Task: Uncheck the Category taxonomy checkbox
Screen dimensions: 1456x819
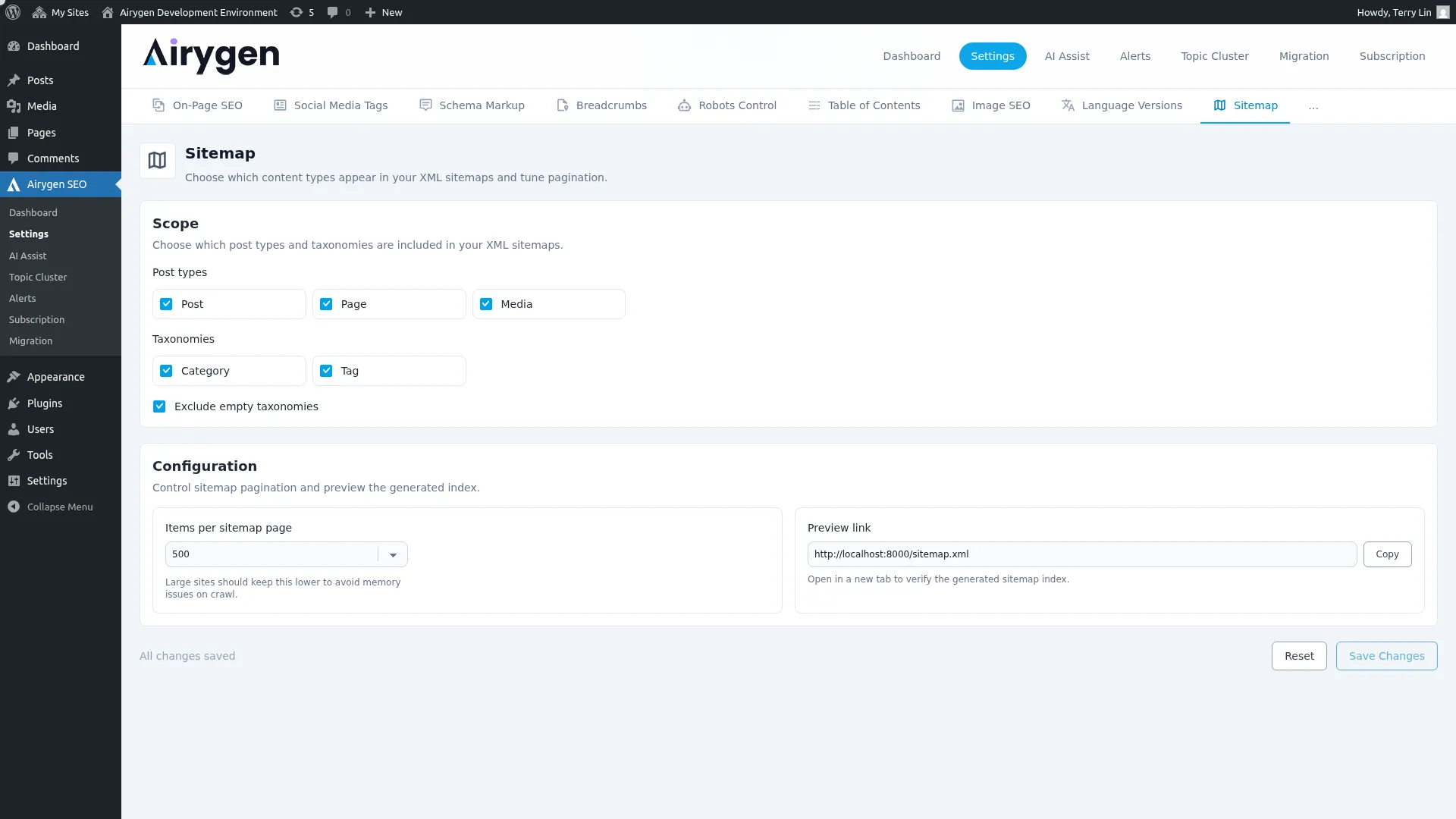Action: (x=166, y=371)
